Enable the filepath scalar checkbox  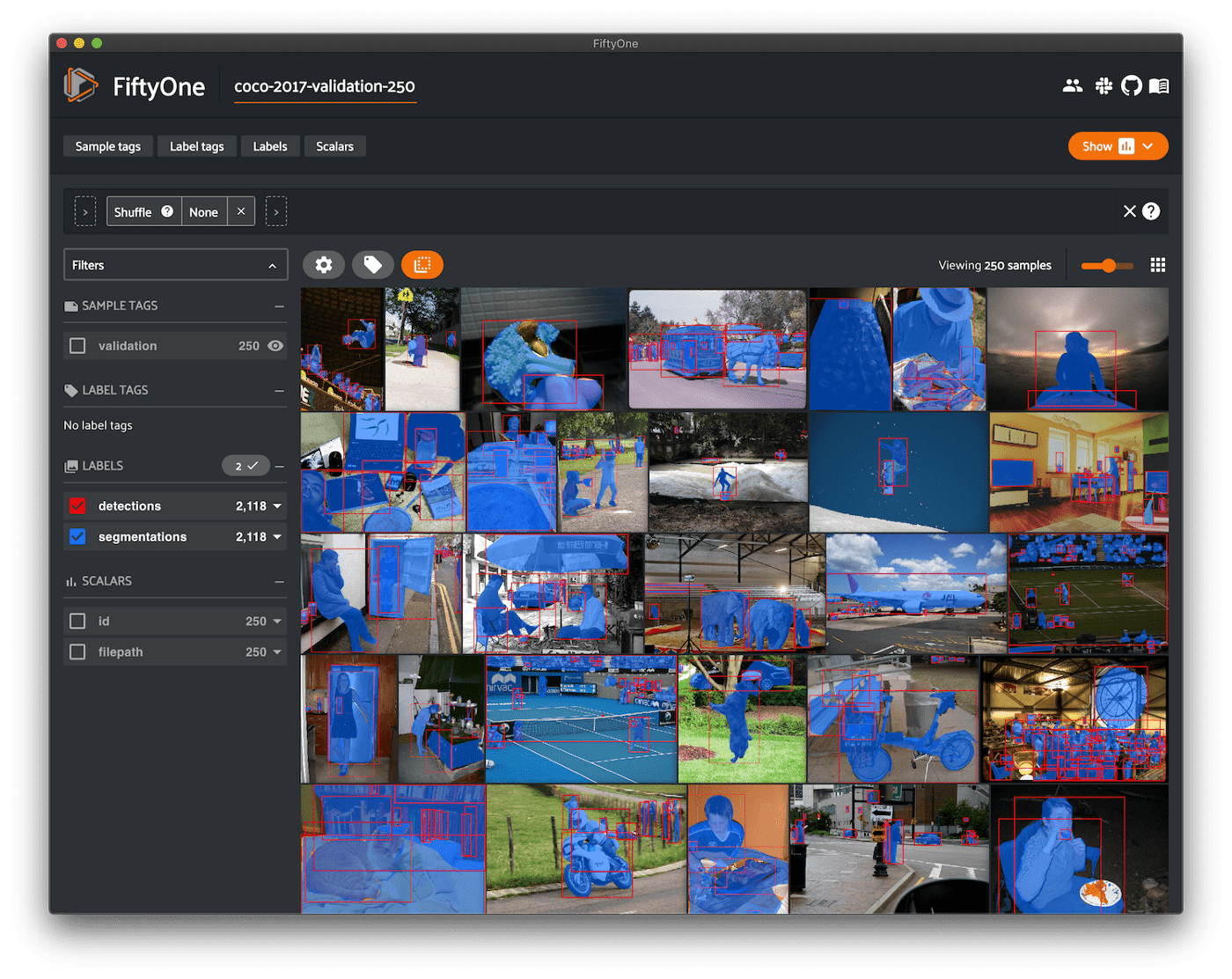coord(77,652)
